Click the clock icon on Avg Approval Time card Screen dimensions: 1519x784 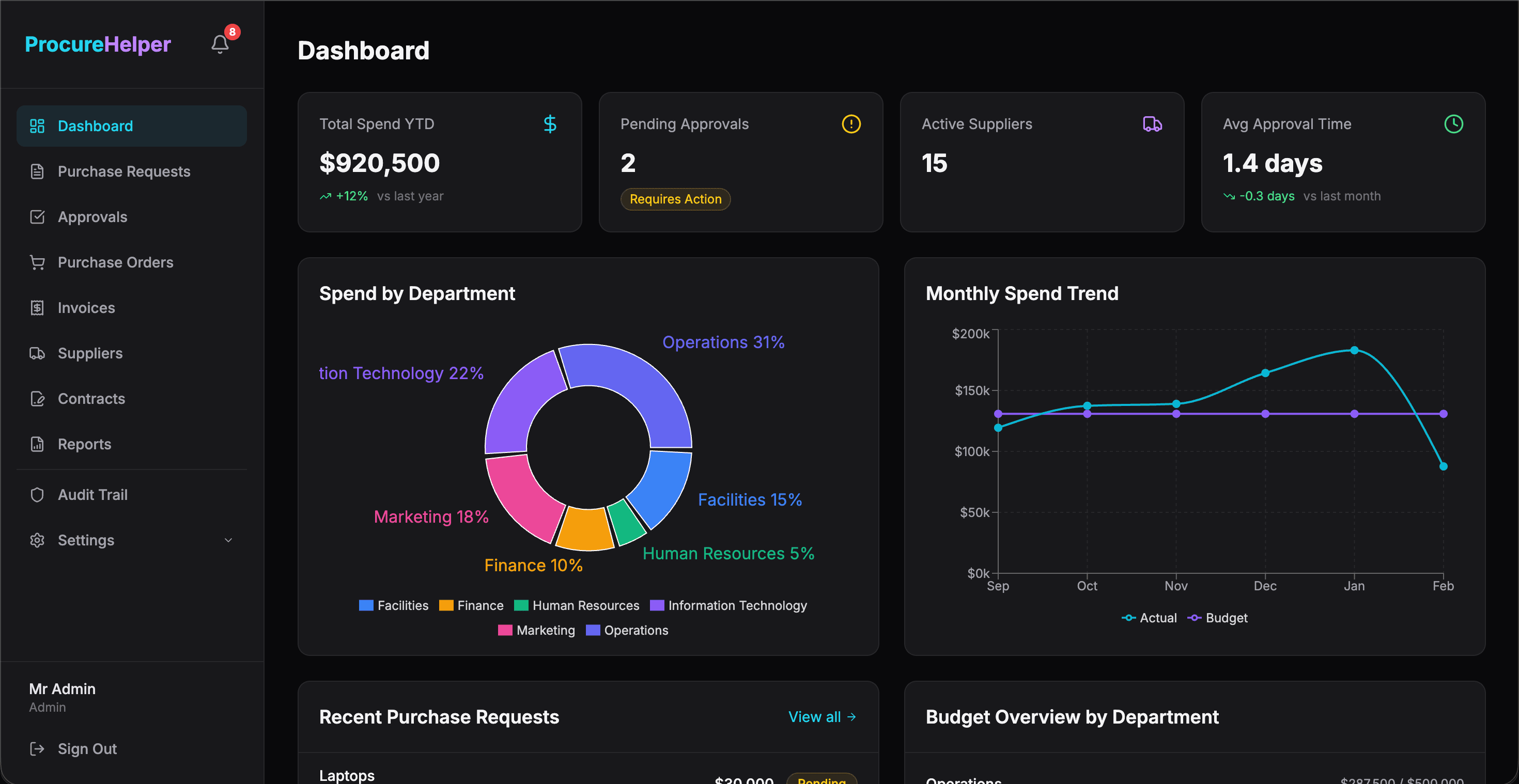click(x=1454, y=124)
